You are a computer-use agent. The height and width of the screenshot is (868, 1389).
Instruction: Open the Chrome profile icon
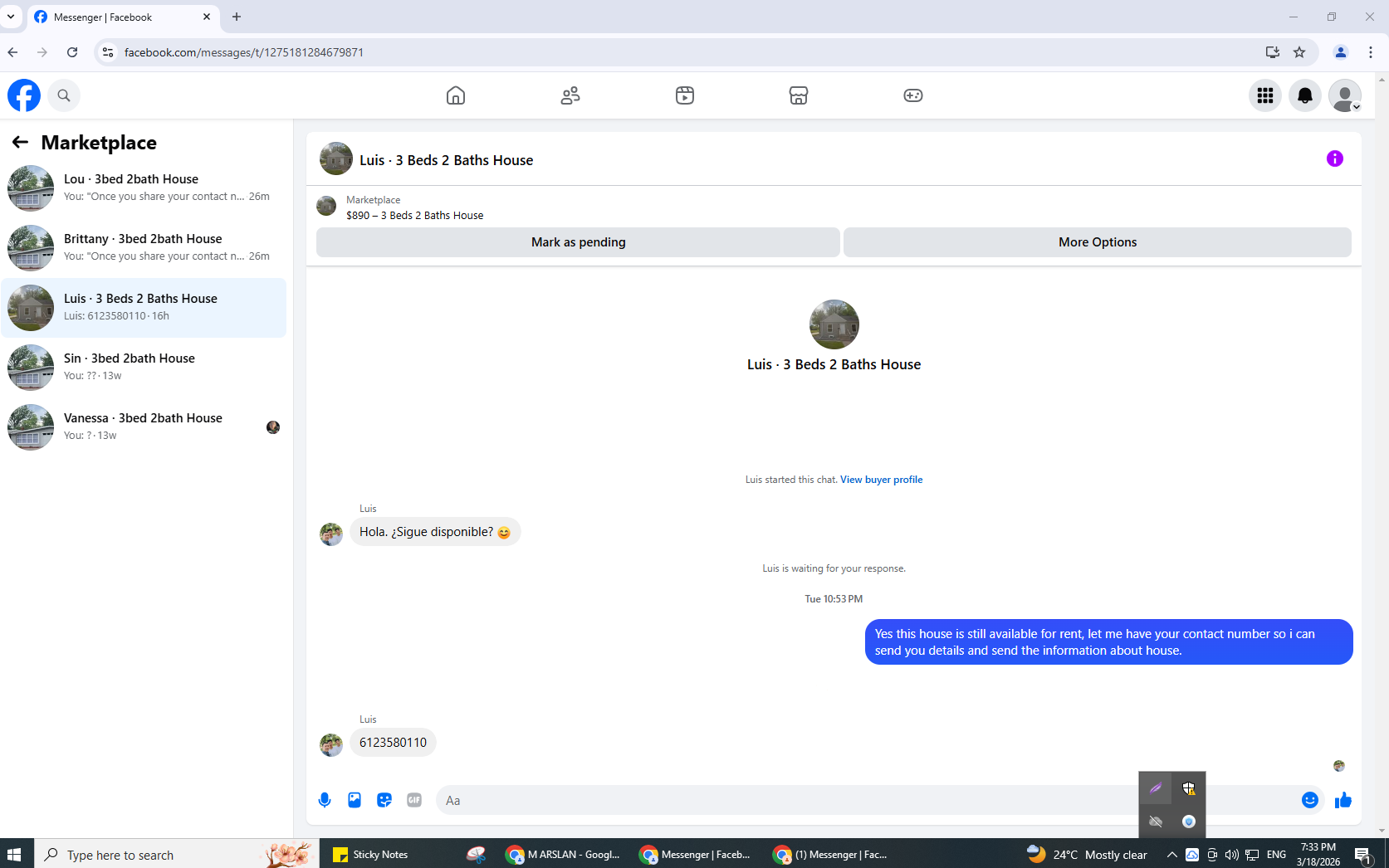pos(1341,52)
